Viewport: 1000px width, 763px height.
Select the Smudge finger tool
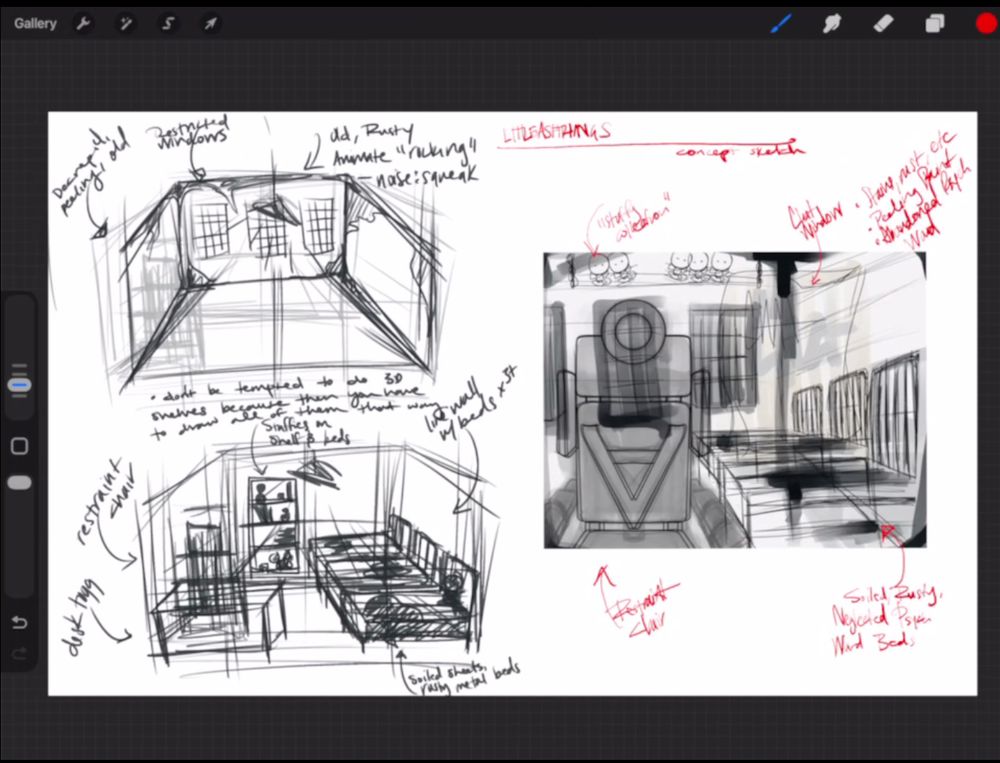(832, 24)
